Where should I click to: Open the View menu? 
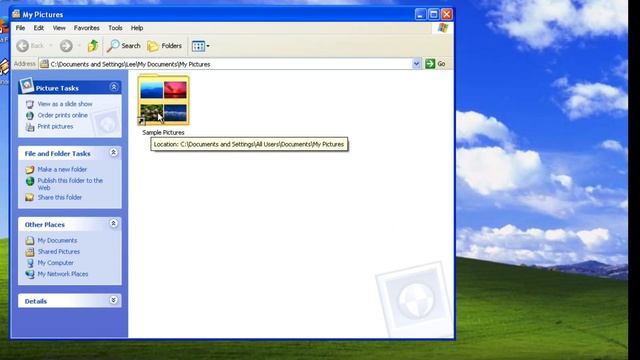[59, 28]
